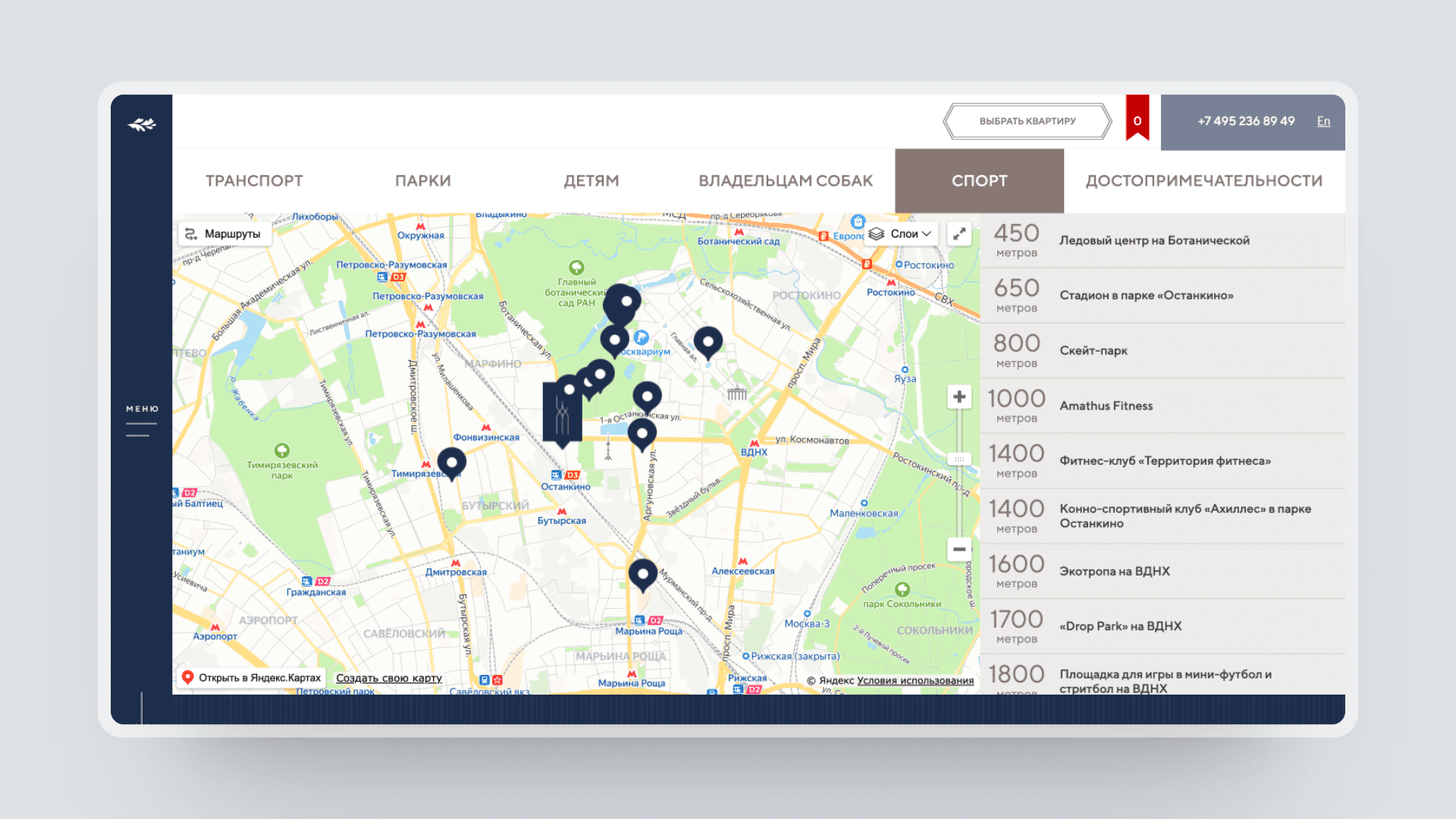
Task: Click the map zoom slider handle
Action: [959, 459]
